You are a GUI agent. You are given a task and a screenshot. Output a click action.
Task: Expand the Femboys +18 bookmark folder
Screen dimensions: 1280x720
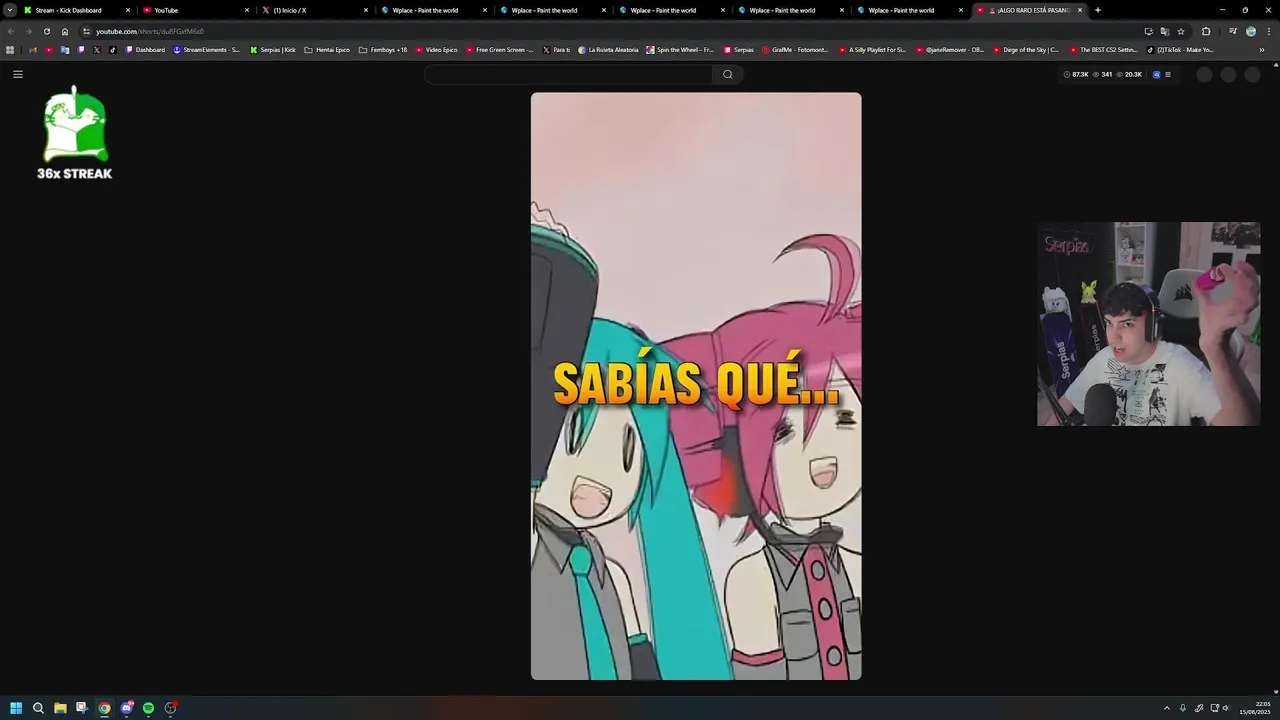[383, 49]
